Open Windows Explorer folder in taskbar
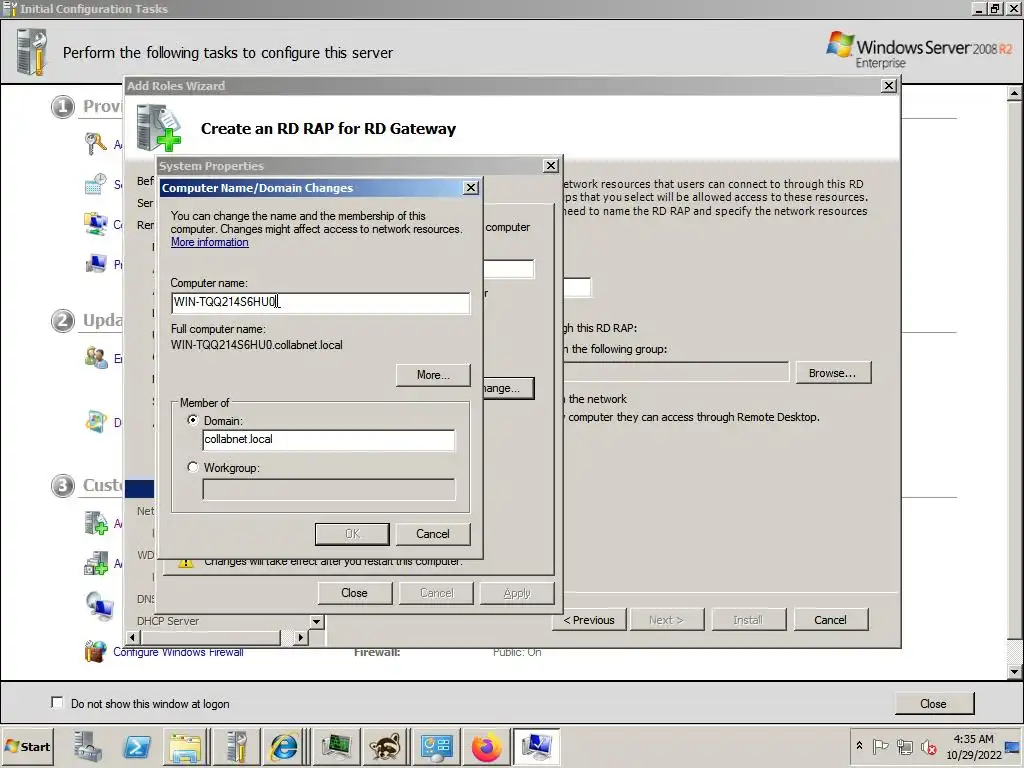The image size is (1024, 768). point(186,746)
